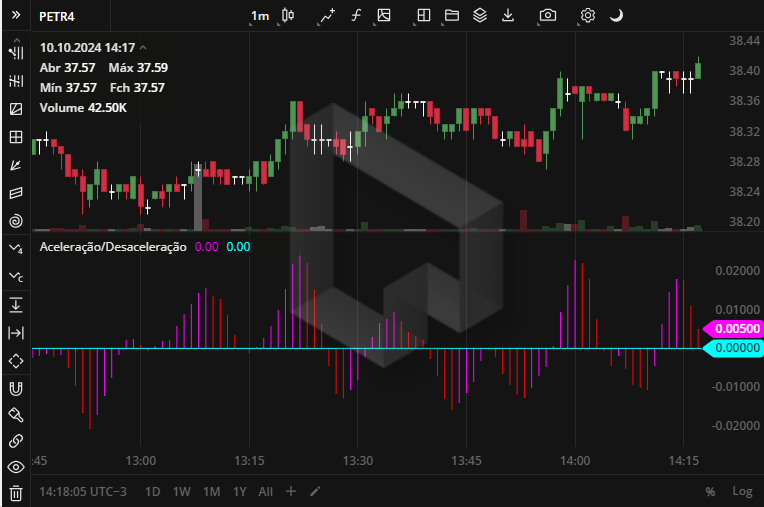Select the parallel channel tool

[16, 193]
